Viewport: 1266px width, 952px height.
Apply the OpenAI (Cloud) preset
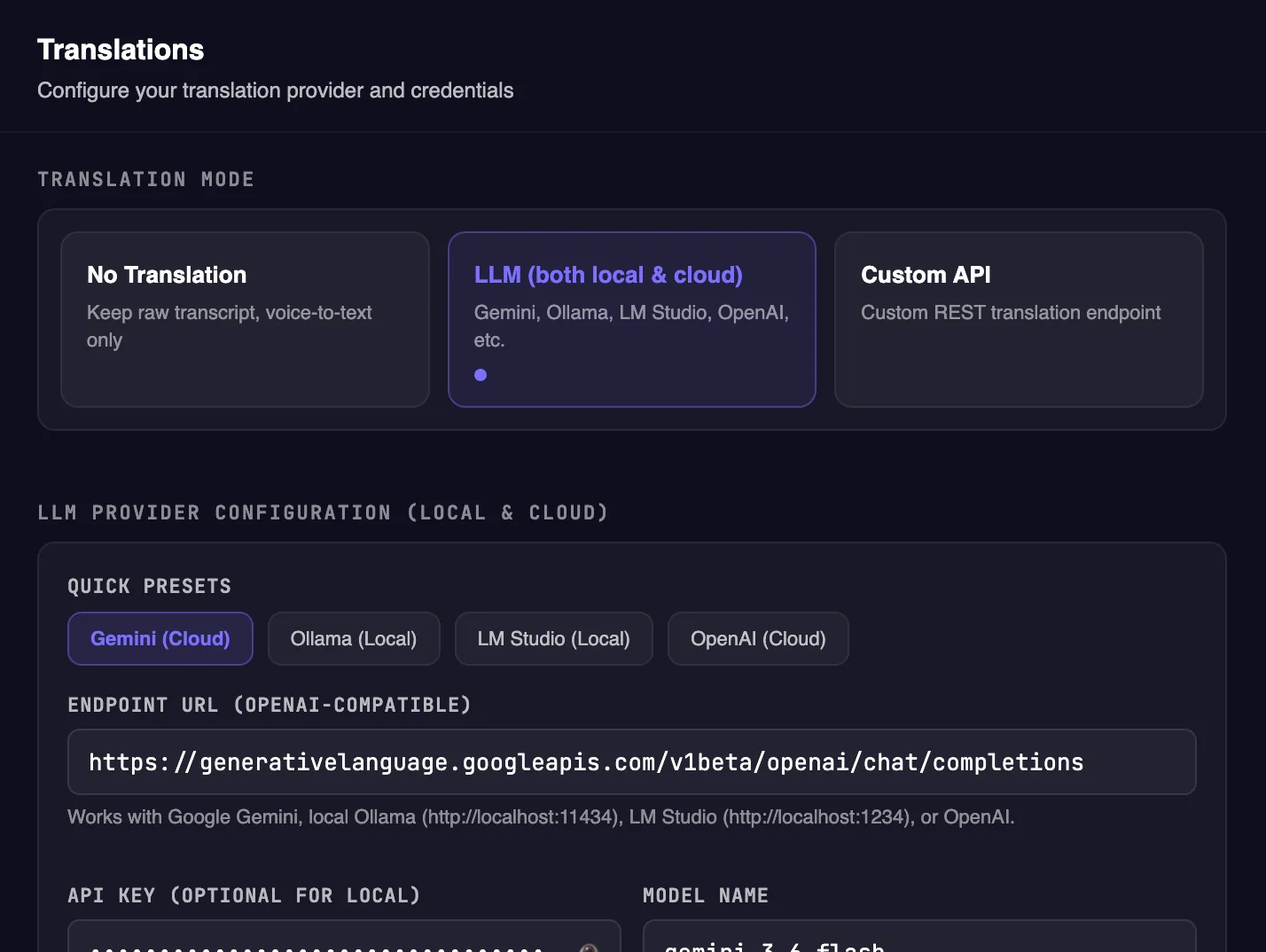(758, 638)
